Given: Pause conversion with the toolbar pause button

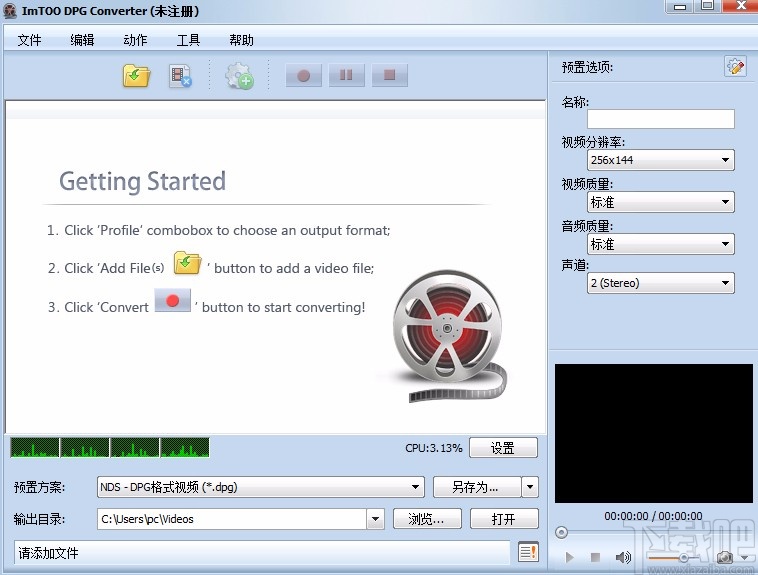Looking at the screenshot, I should point(347,75).
